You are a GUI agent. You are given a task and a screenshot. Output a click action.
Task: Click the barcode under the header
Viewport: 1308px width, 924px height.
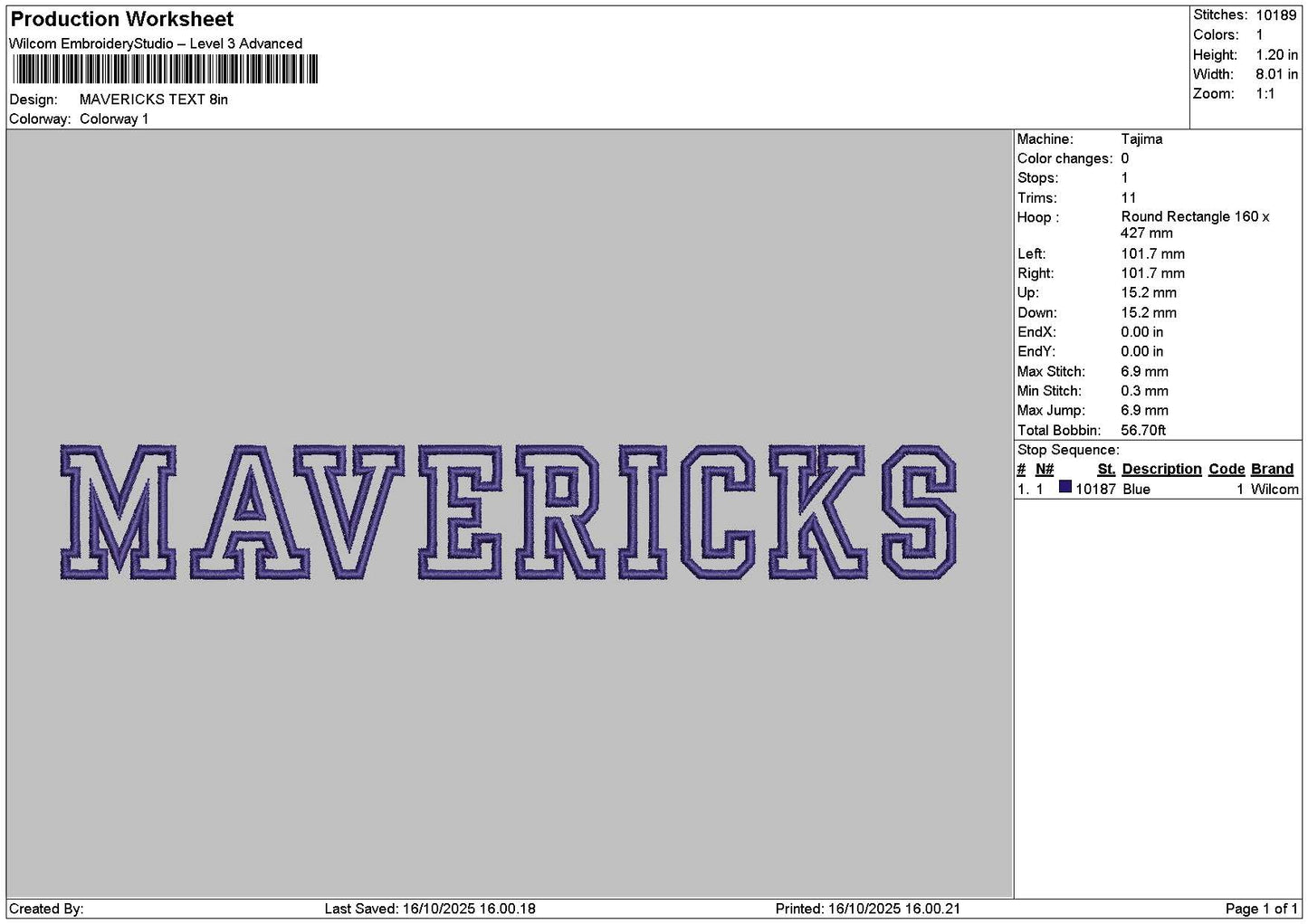point(166,70)
